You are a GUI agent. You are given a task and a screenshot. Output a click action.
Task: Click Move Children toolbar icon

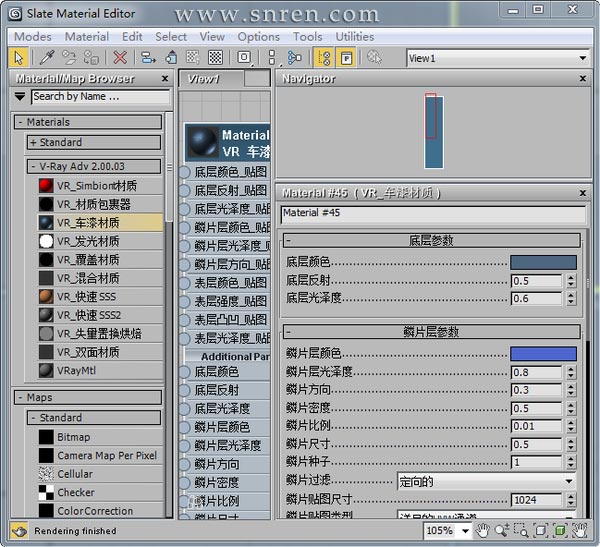point(148,58)
